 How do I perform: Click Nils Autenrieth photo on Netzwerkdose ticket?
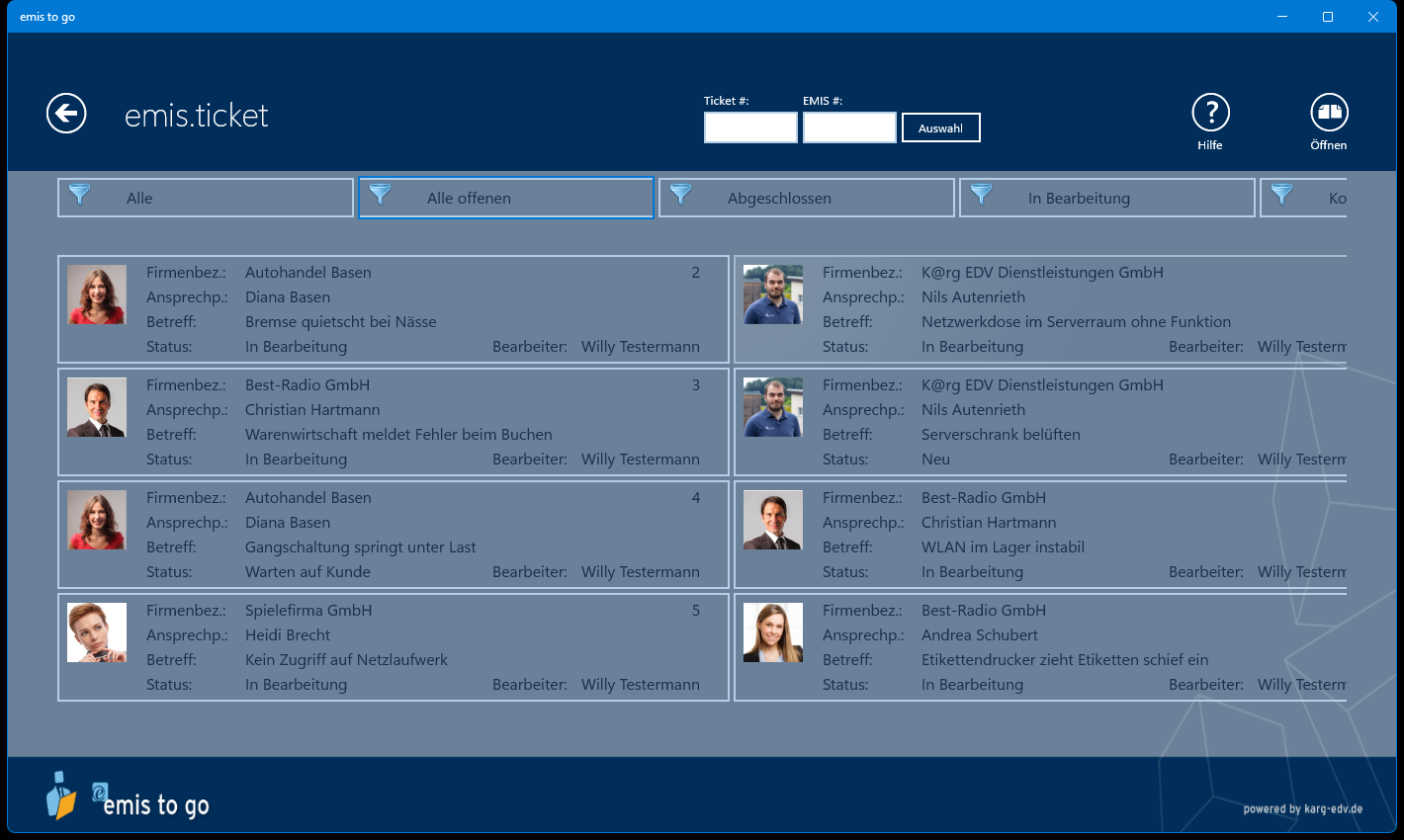click(x=773, y=294)
